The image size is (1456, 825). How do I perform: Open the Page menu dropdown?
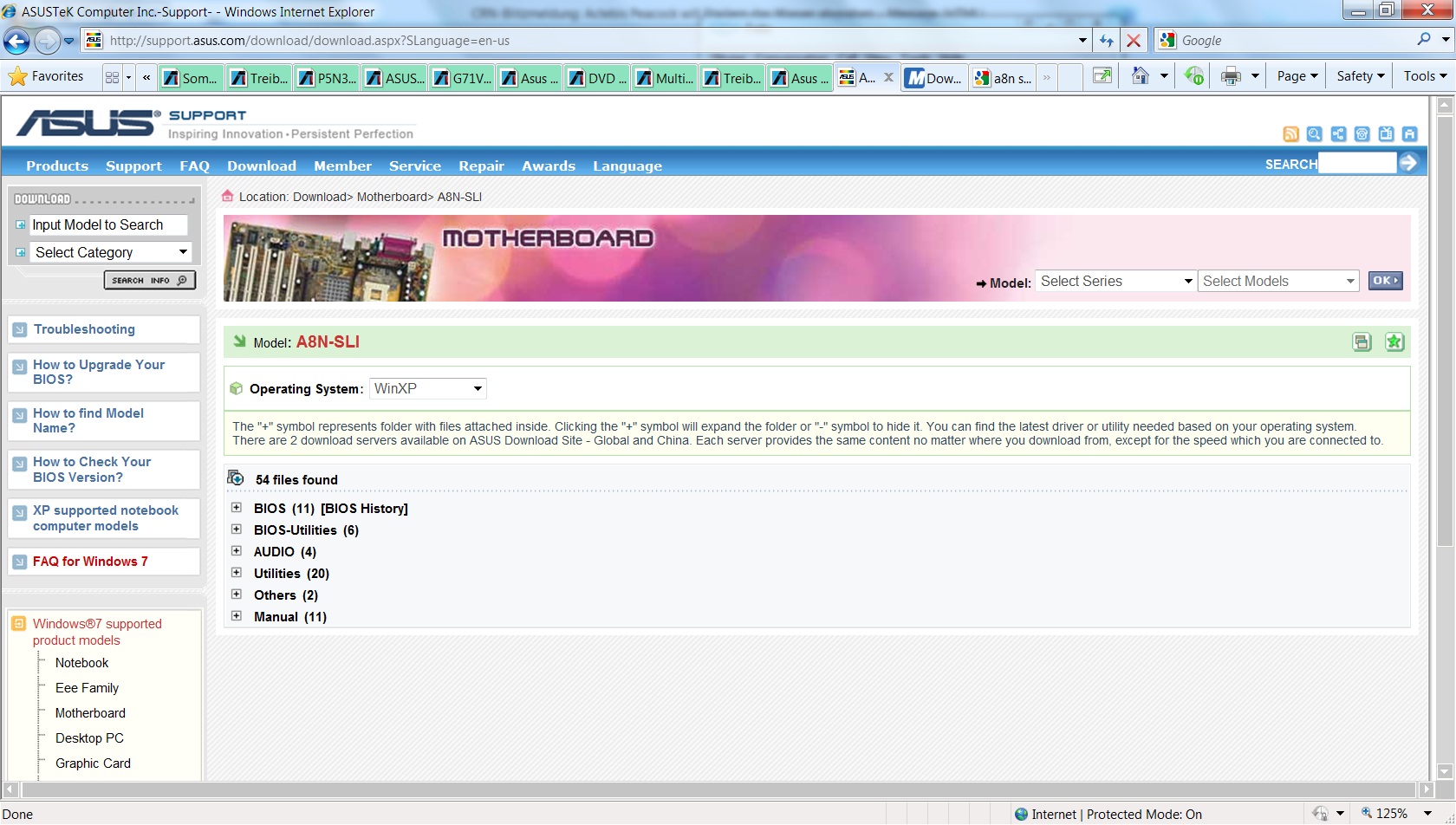pyautogui.click(x=1297, y=76)
